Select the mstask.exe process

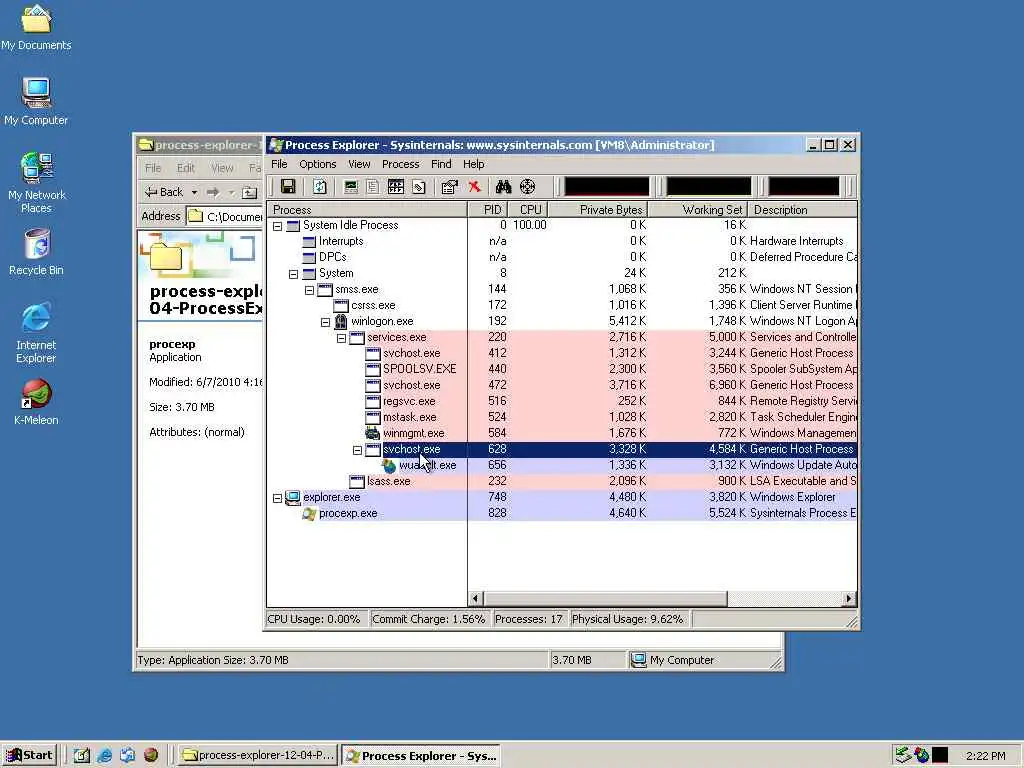562,417
